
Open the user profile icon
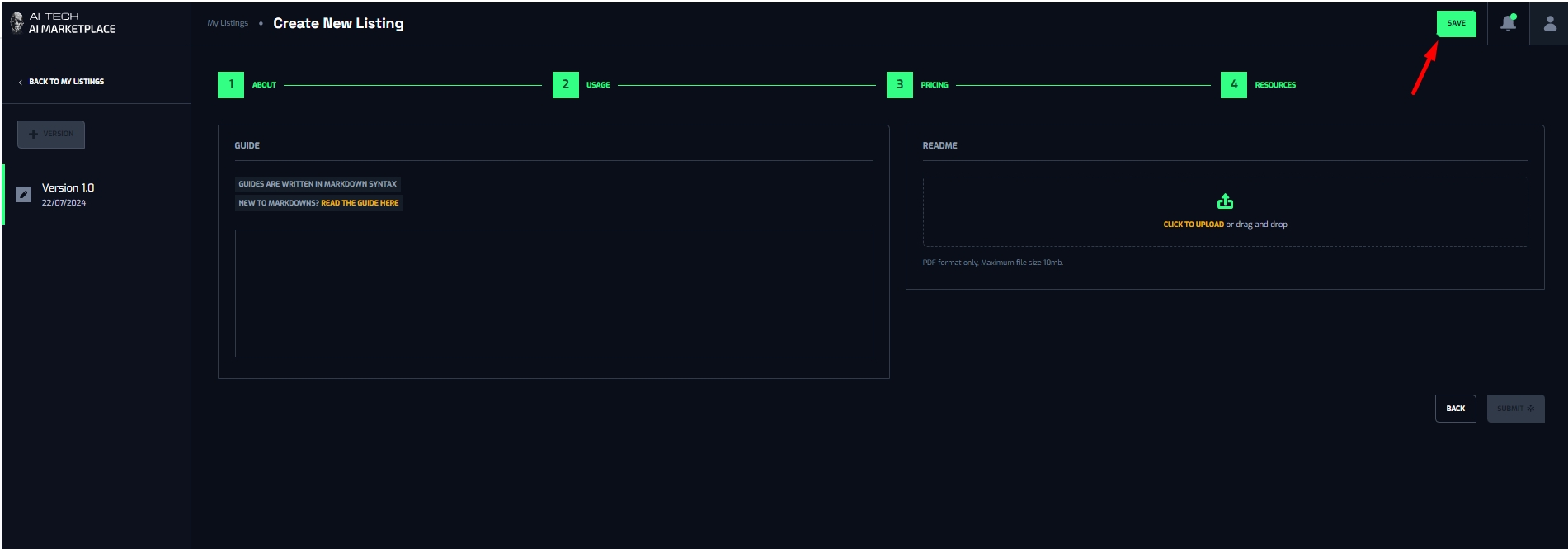coord(1550,23)
